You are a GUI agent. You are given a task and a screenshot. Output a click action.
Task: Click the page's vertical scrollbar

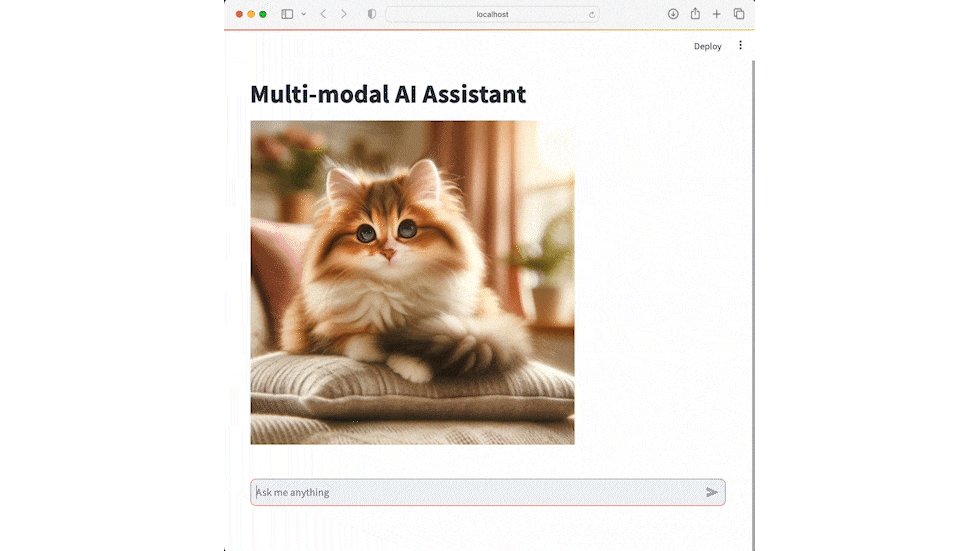pos(753,305)
